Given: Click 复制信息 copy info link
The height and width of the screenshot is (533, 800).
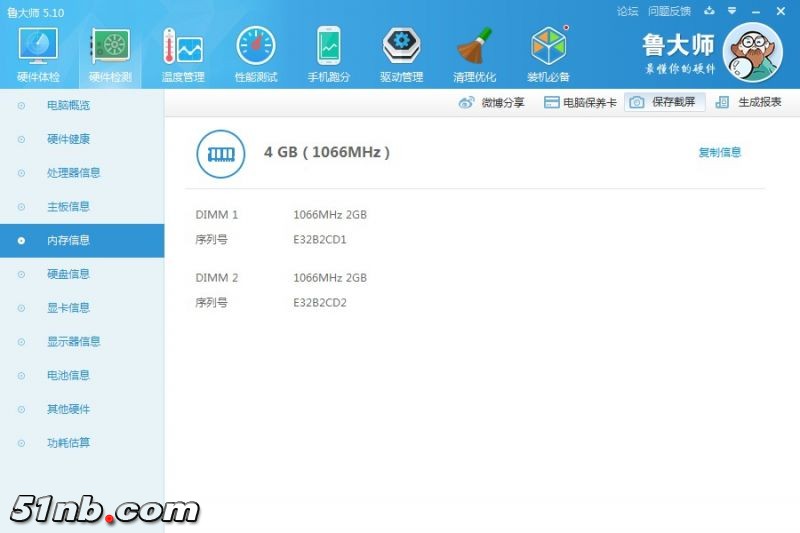Looking at the screenshot, I should [720, 153].
